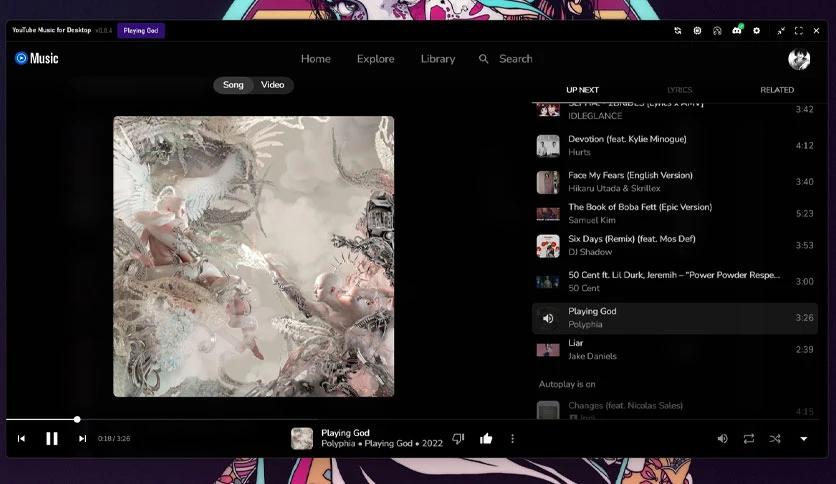Viewport: 836px width, 484px height.
Task: Dislike the song with thumbs down
Action: pyautogui.click(x=458, y=438)
